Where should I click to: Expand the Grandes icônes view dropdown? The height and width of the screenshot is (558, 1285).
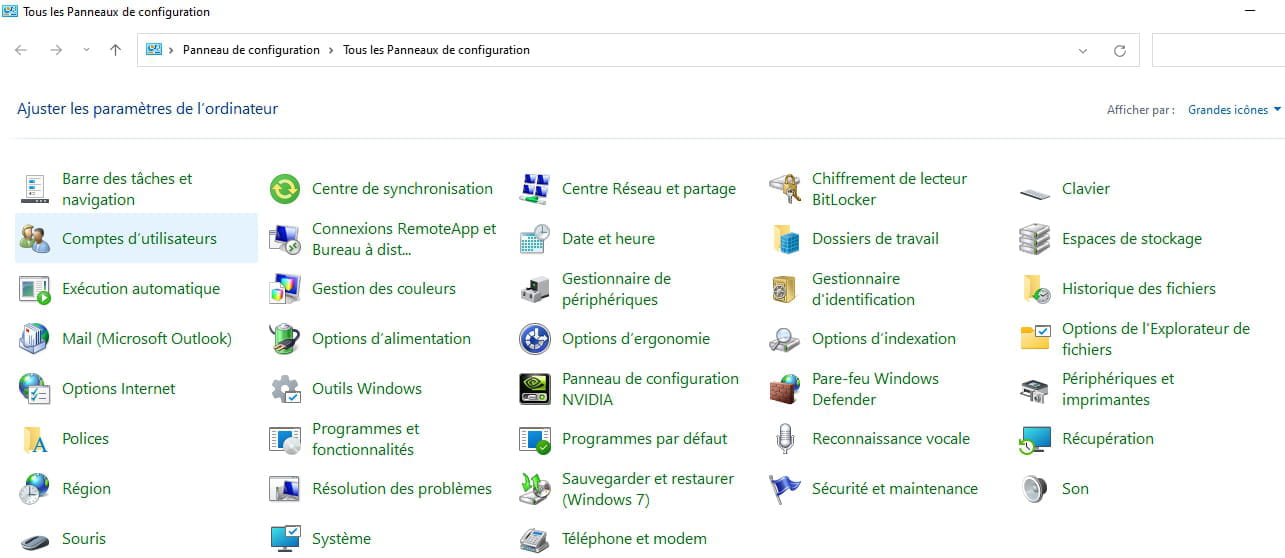click(x=1234, y=110)
